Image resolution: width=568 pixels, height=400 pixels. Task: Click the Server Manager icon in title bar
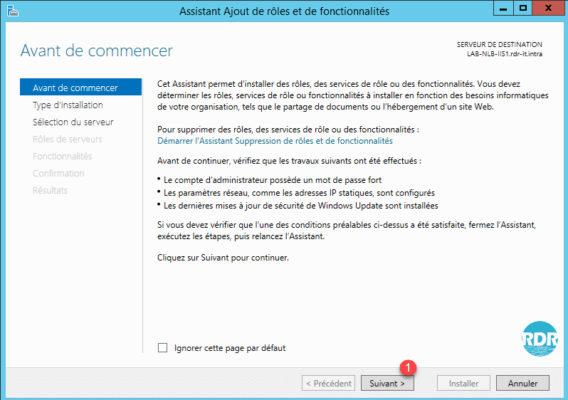[13, 11]
